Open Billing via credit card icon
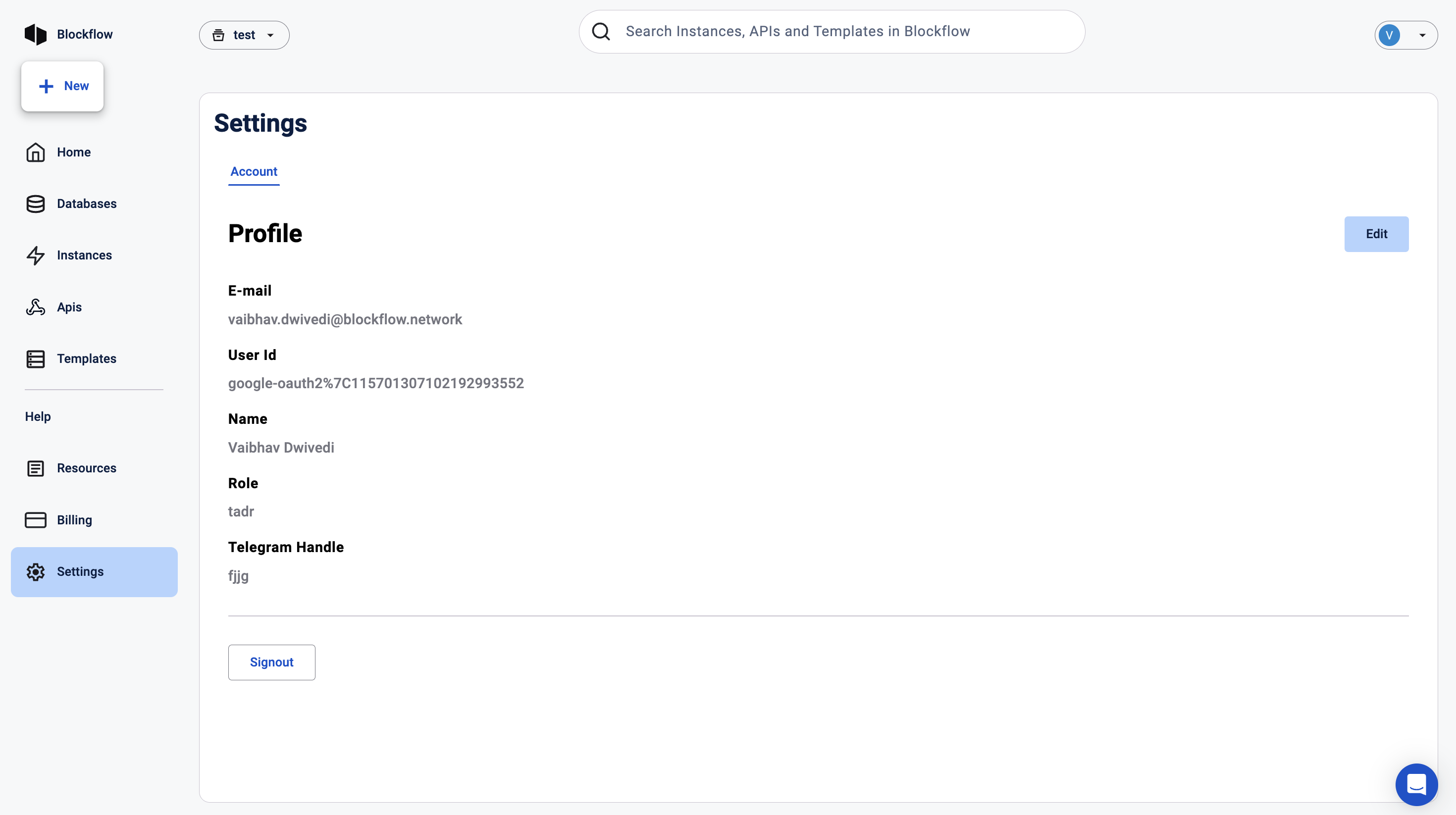This screenshot has height=815, width=1456. pos(35,520)
